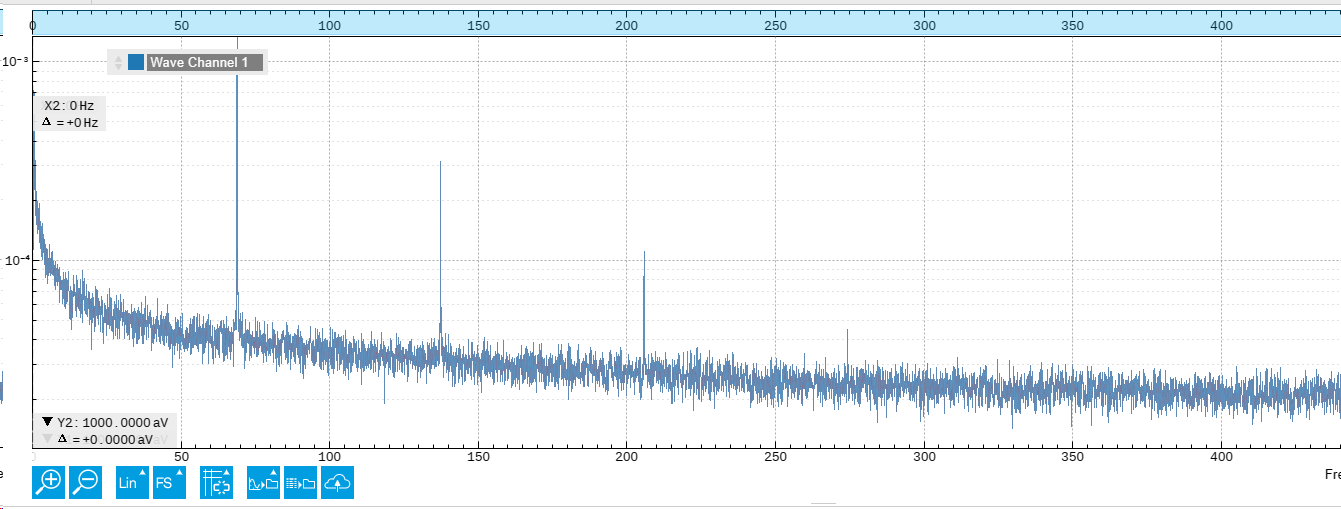Click the legend reorder up-down arrows
1341x509 pixels.
pos(118,63)
